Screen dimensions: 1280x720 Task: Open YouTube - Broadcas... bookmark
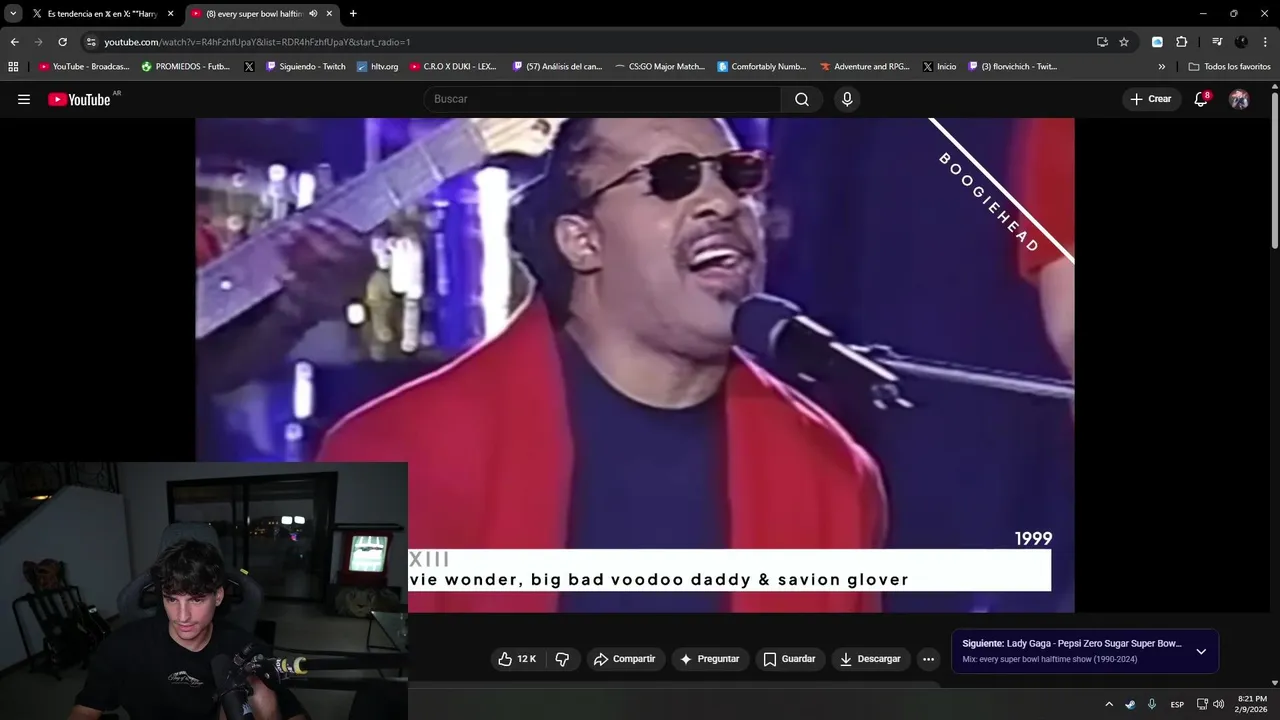84,67
